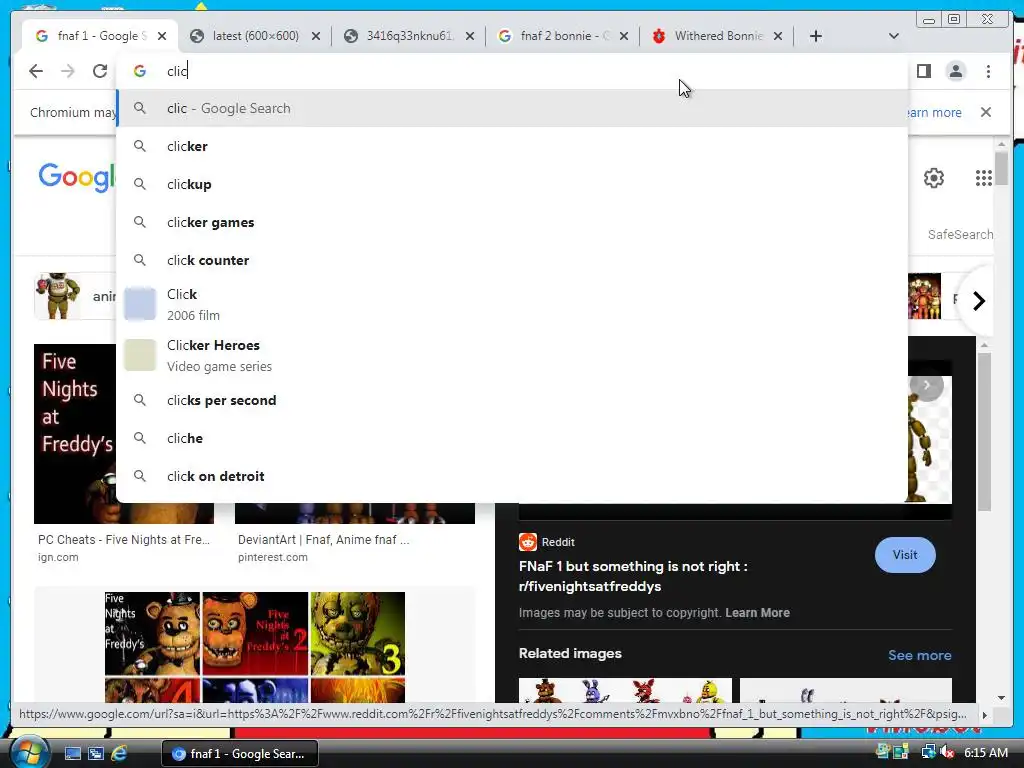The image size is (1024, 768).
Task: Select the 'clicker games' suggestion
Action: [512, 222]
